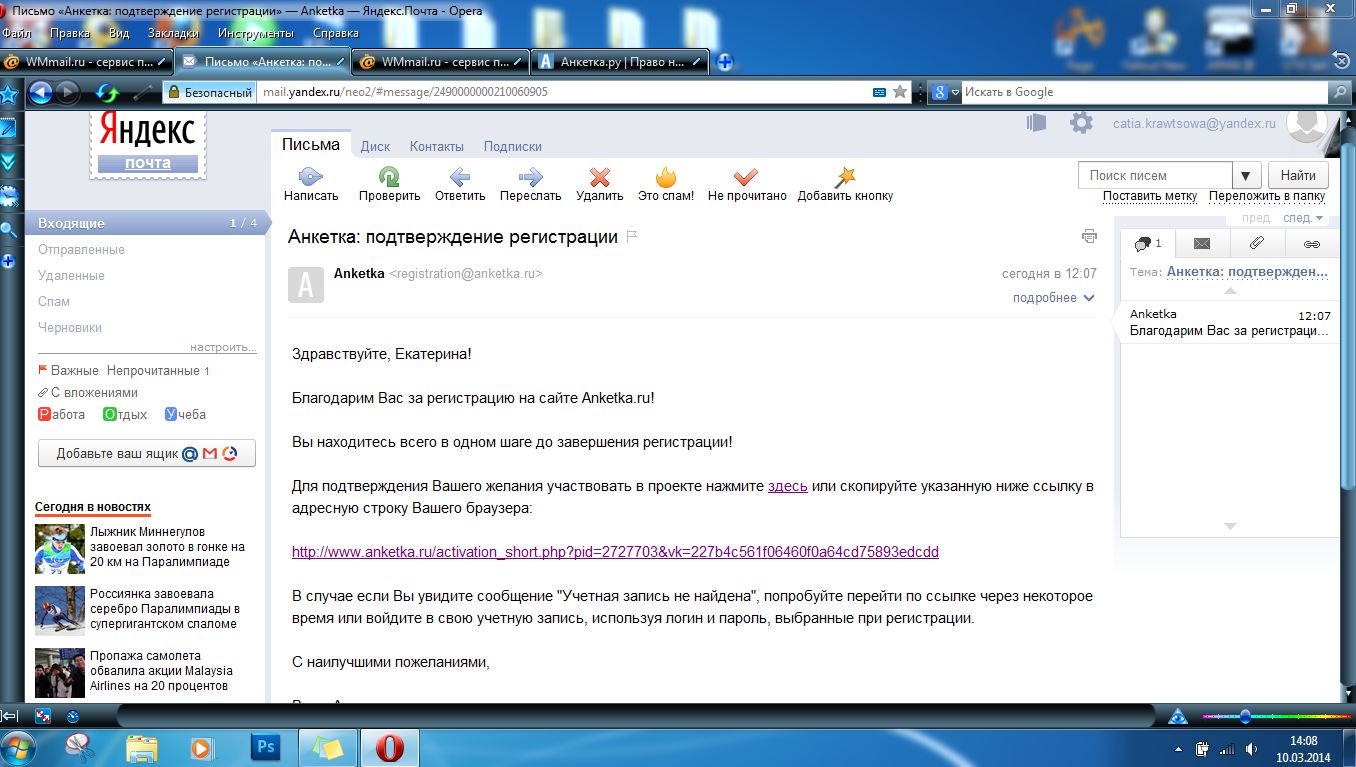The width and height of the screenshot is (1356, 767).
Task: Open the Opera bookmarks star panel icon
Action: click(x=9, y=94)
